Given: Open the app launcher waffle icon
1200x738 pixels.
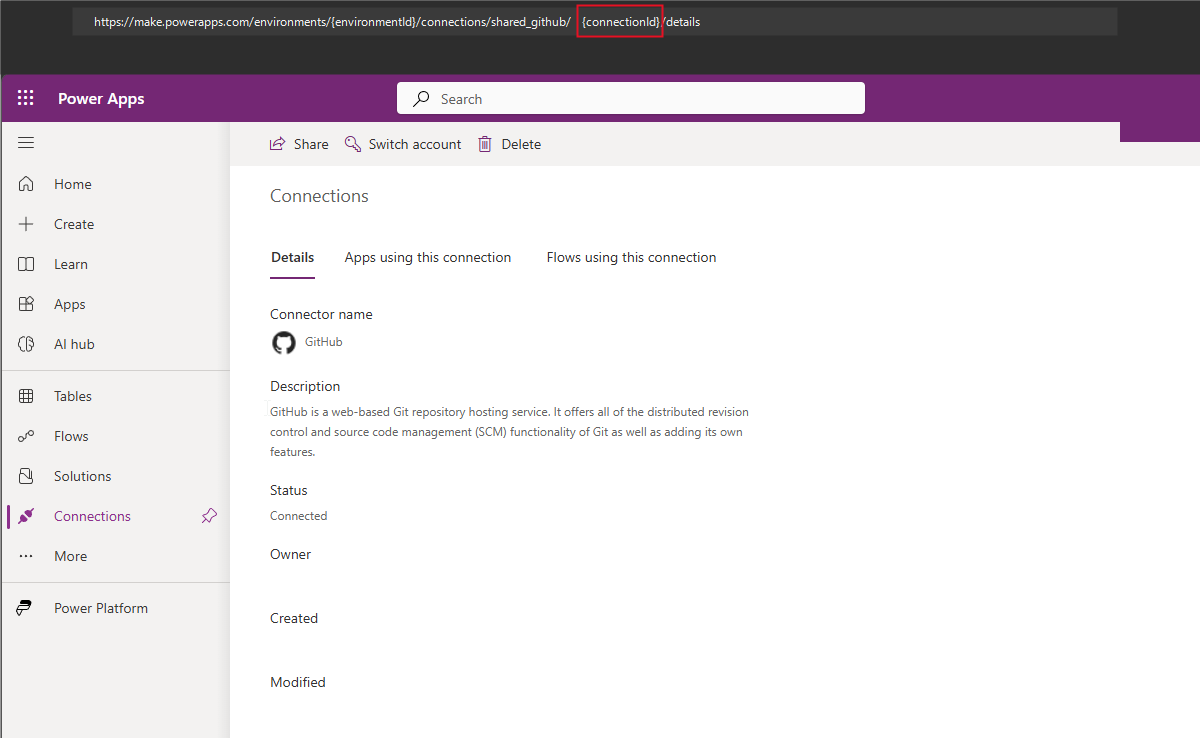Looking at the screenshot, I should pyautogui.click(x=26, y=98).
